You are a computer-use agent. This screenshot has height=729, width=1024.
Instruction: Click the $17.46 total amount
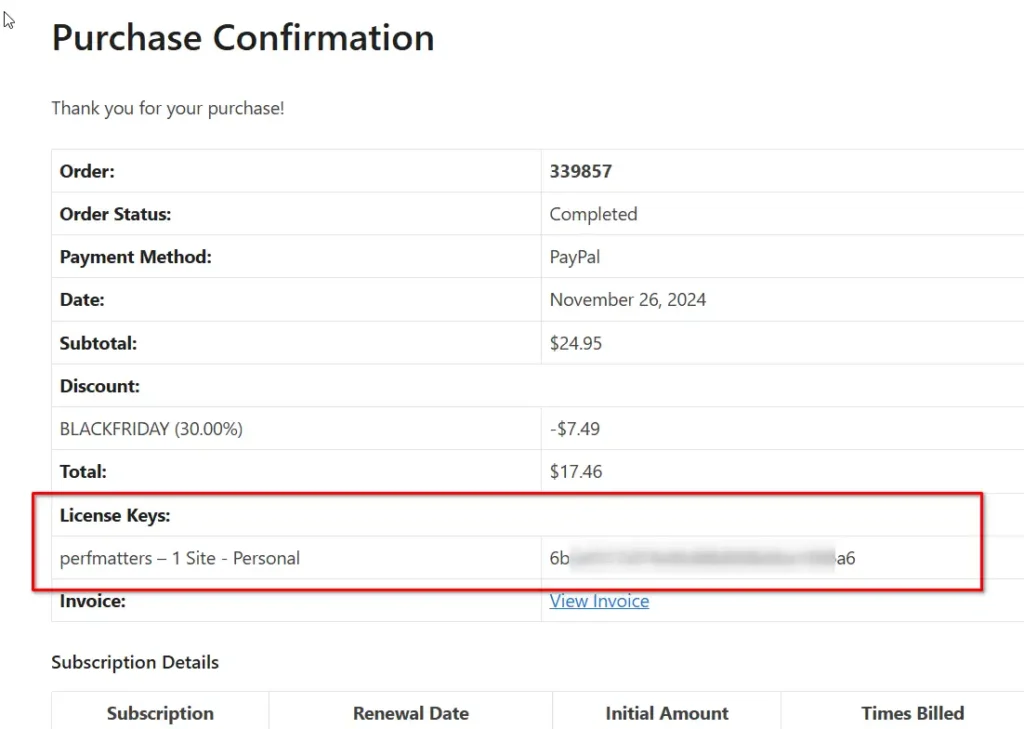click(576, 471)
